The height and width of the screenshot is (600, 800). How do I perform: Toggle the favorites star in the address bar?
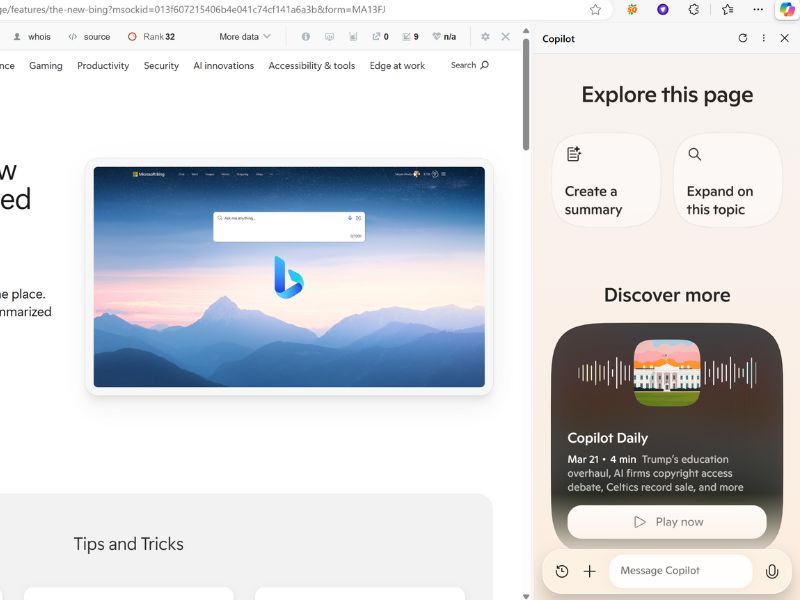pos(595,10)
